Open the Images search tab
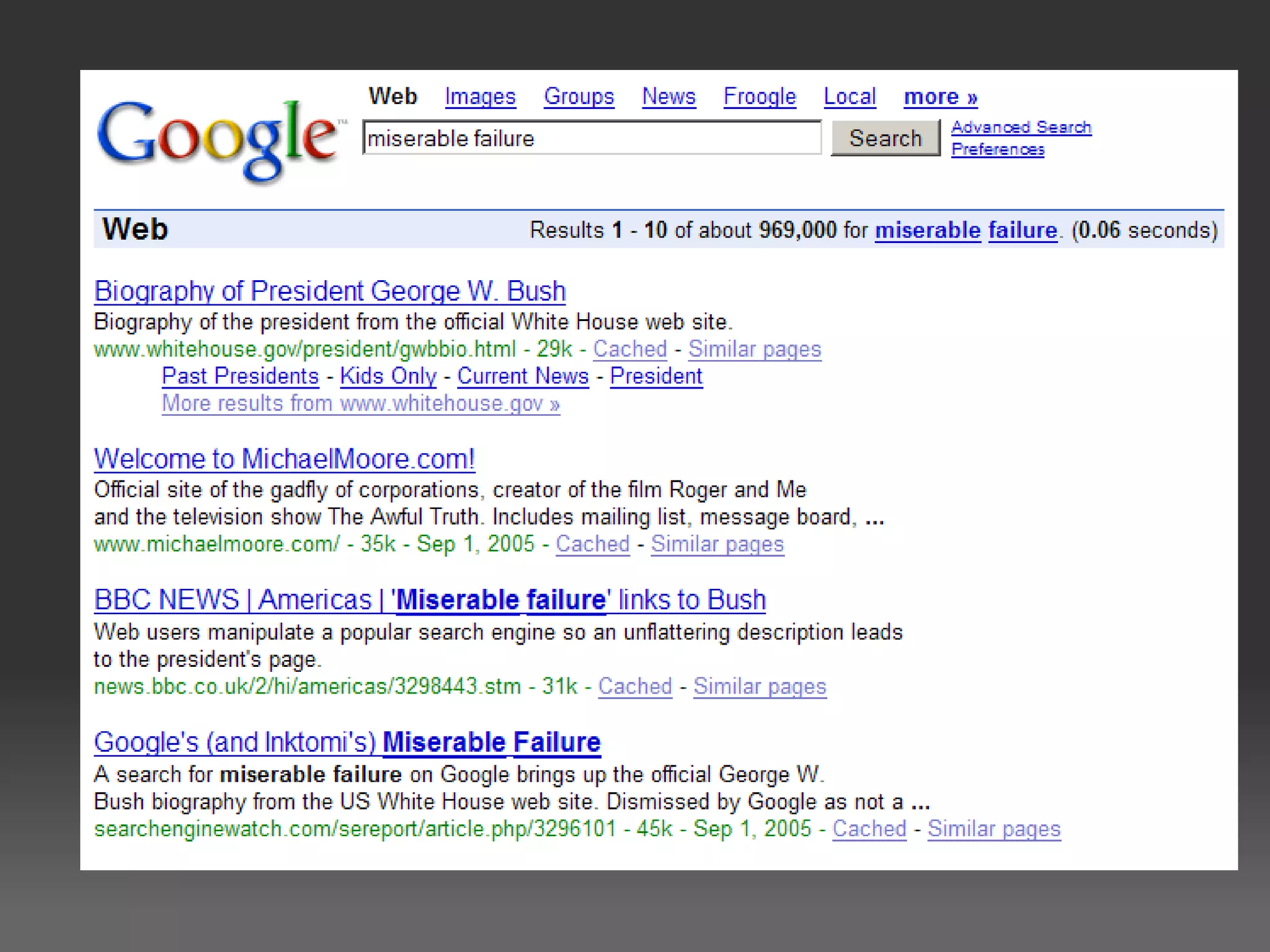The width and height of the screenshot is (1270, 952). coord(480,97)
